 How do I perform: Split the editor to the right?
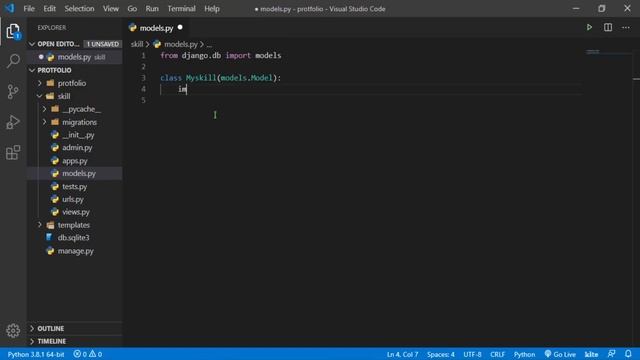point(608,27)
